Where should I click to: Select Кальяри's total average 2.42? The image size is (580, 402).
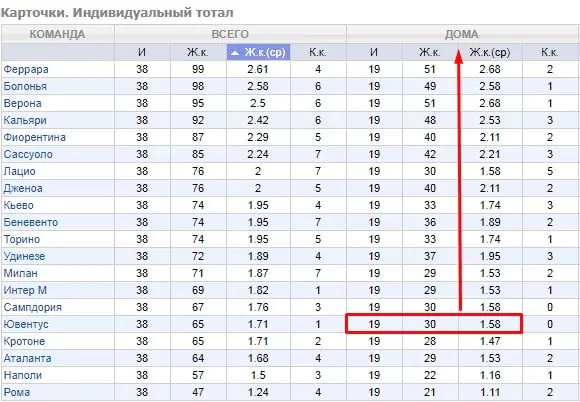(258, 120)
